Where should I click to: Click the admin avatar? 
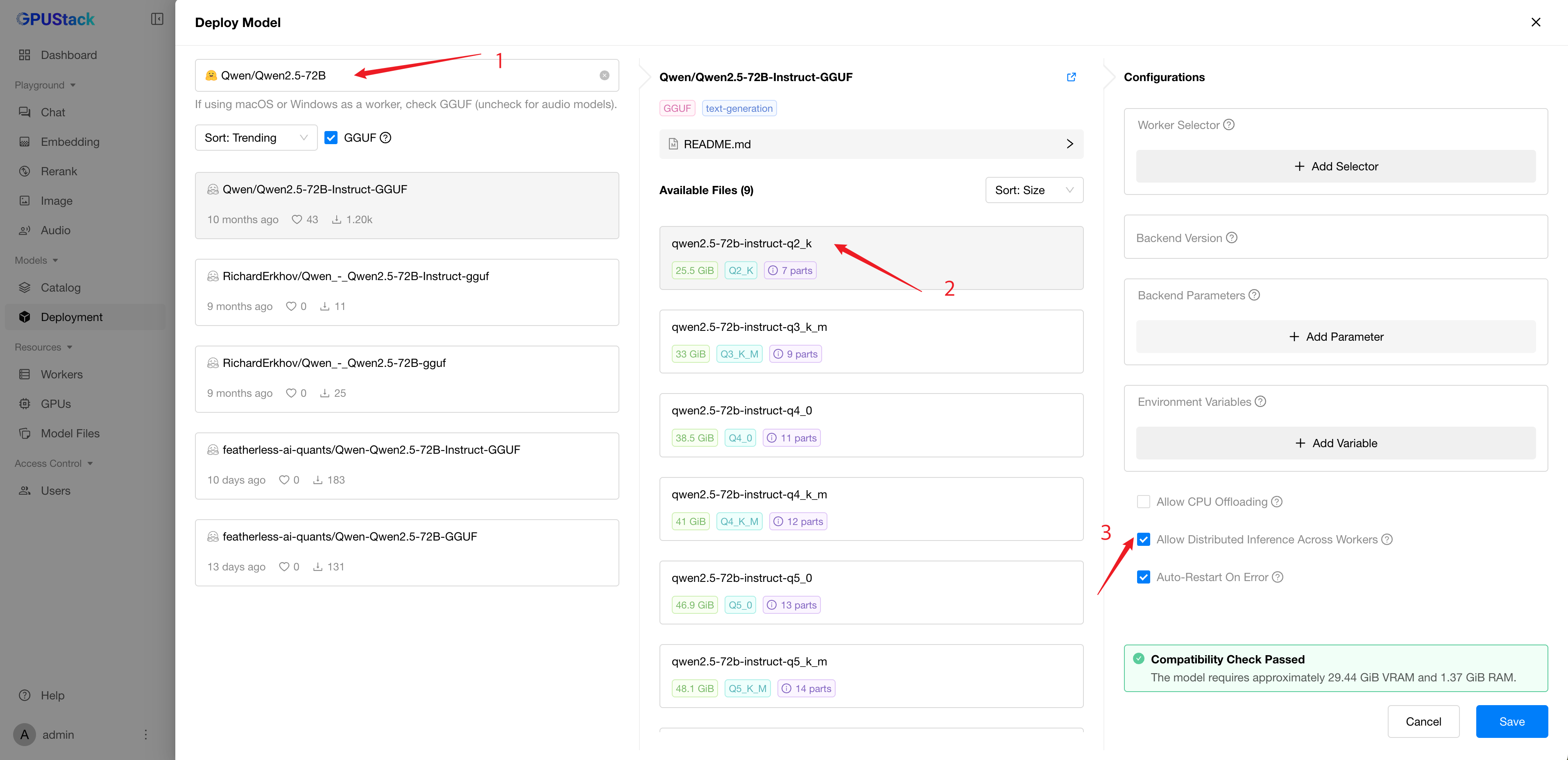[x=24, y=735]
